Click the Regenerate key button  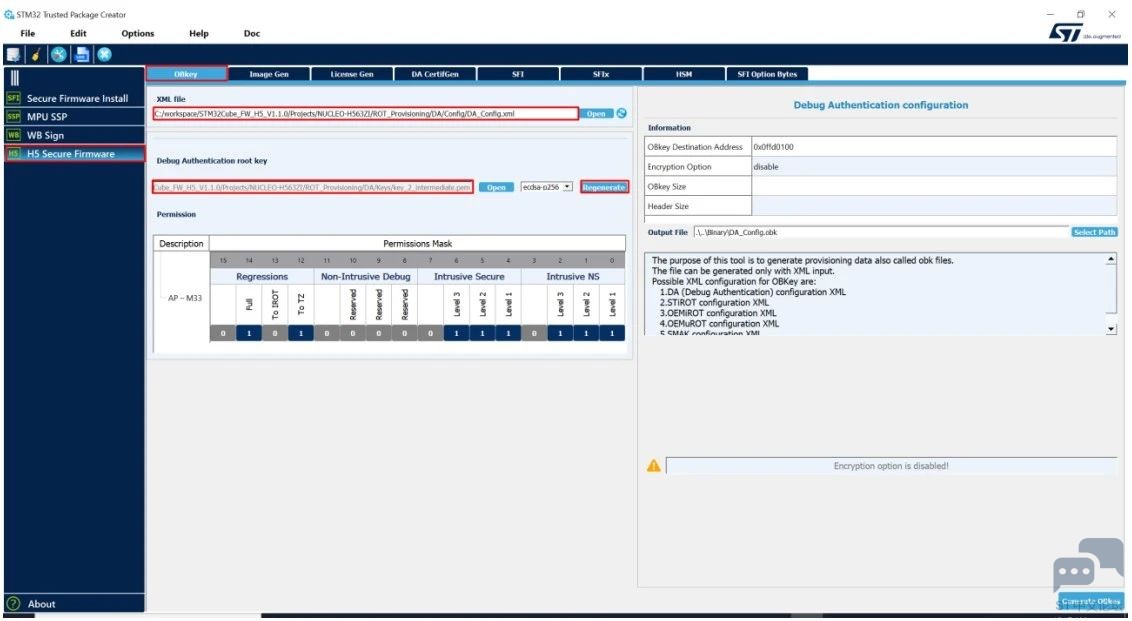(604, 187)
